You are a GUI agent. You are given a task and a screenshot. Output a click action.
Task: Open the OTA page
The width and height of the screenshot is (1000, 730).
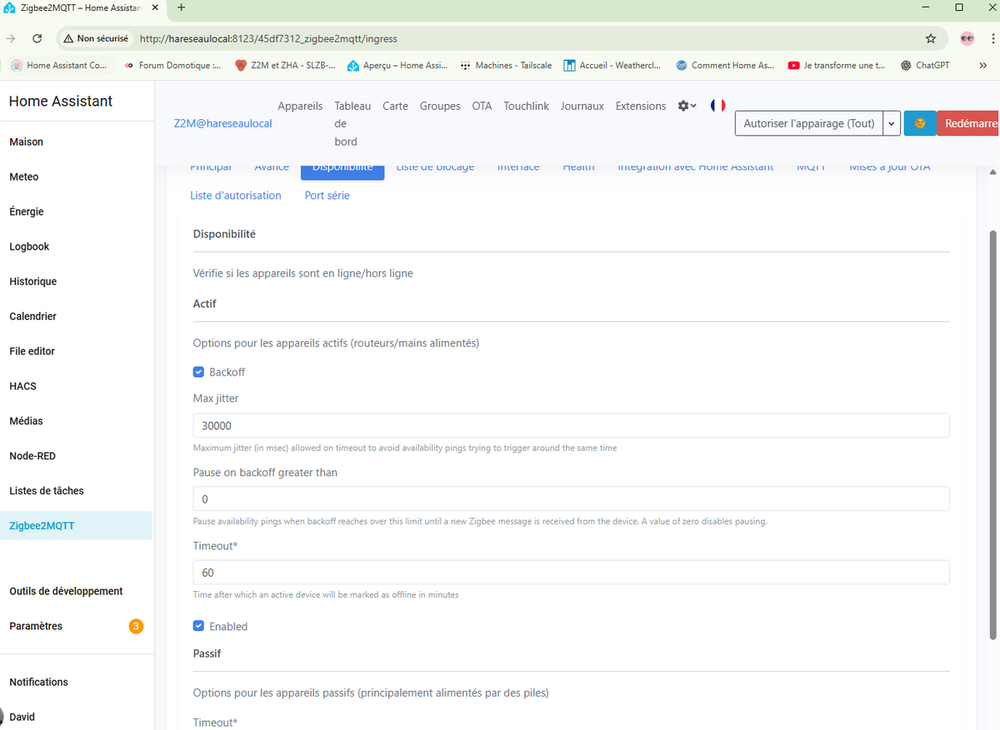click(482, 106)
